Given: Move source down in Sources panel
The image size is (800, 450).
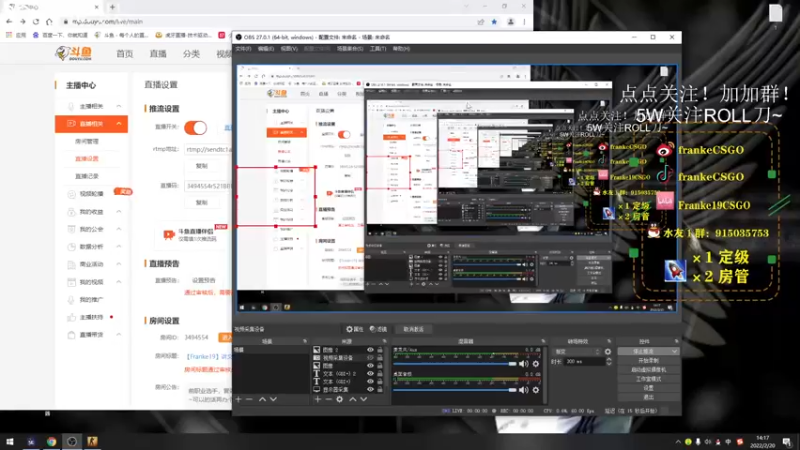Looking at the screenshot, I should (364, 399).
